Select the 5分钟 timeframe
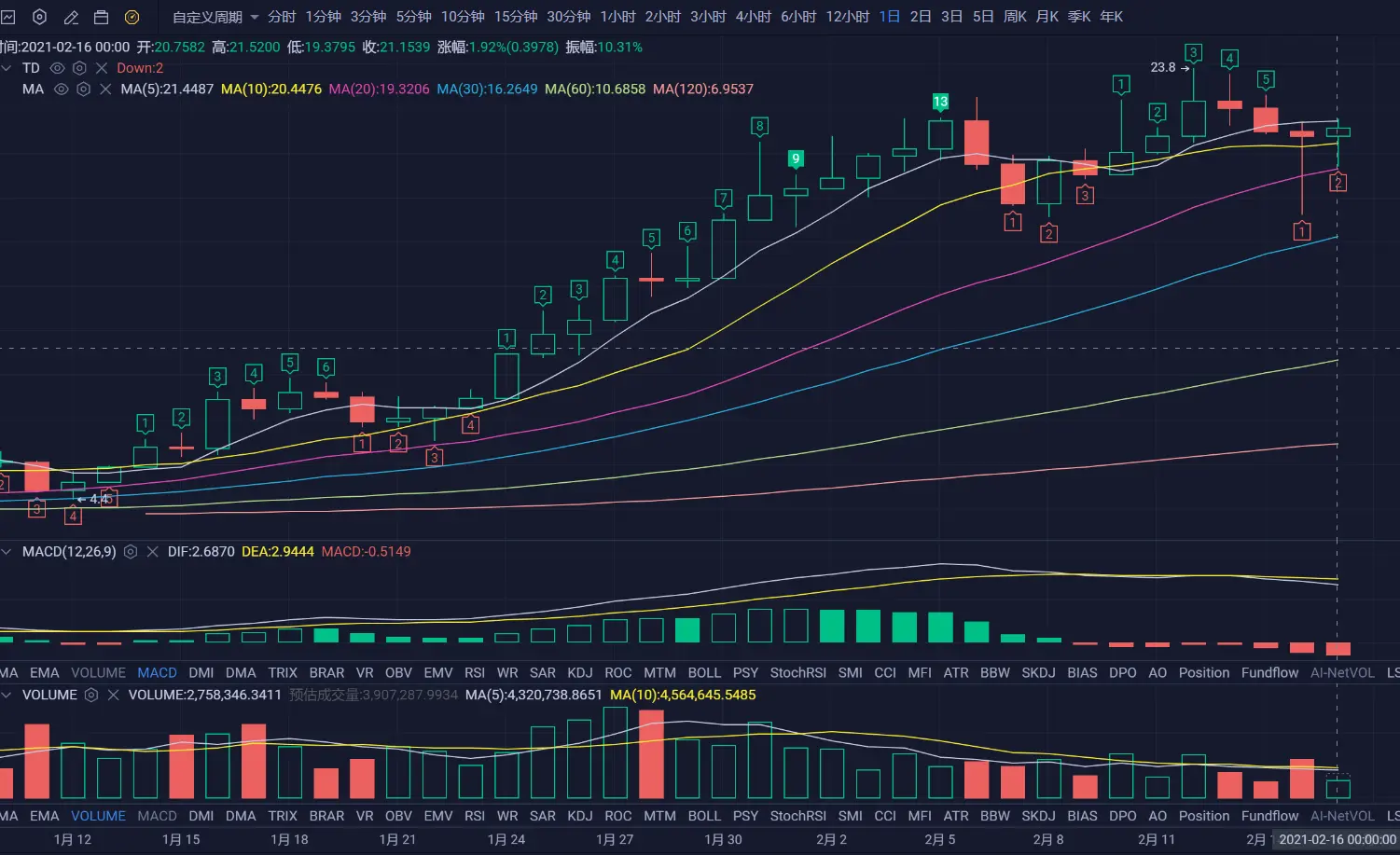1400x855 pixels. (x=414, y=17)
